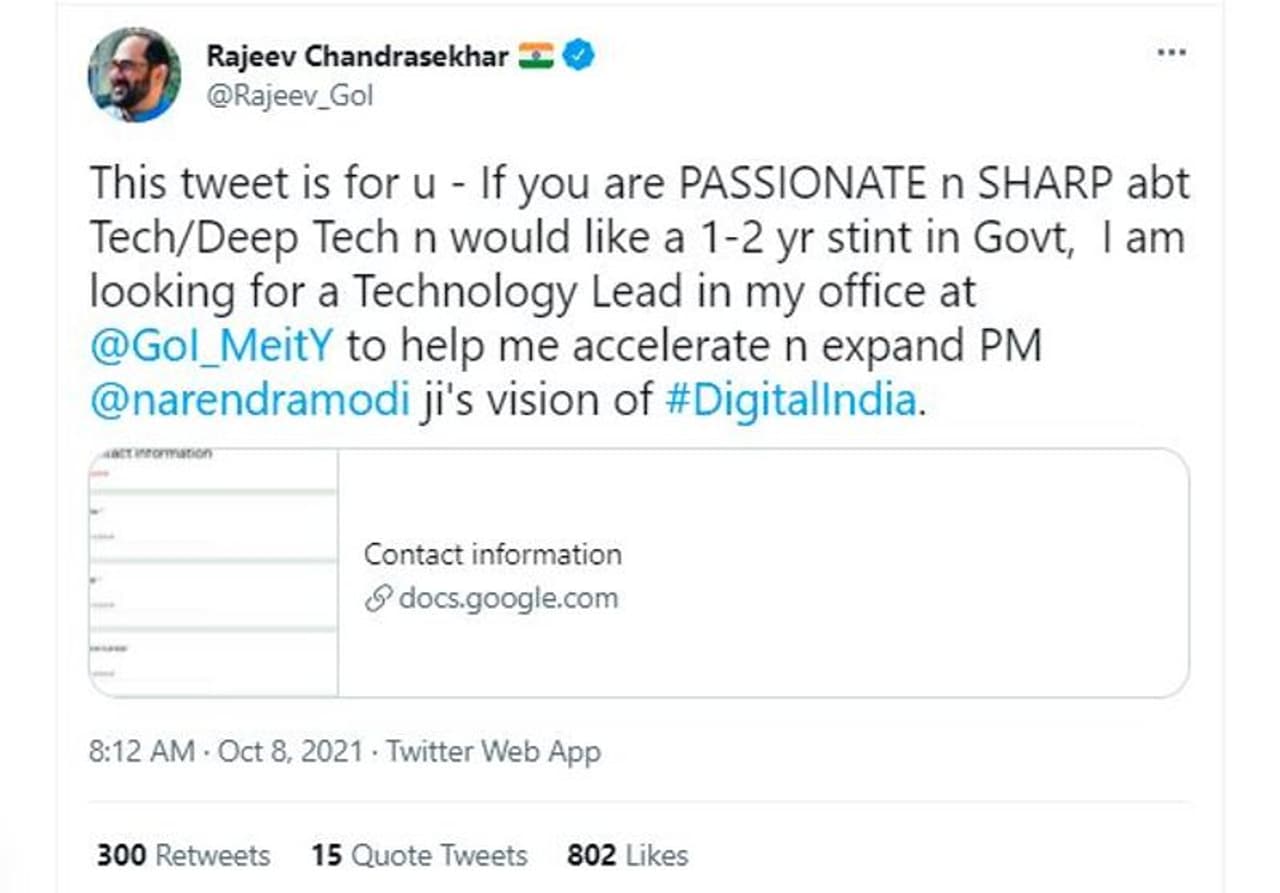1280x893 pixels.
Task: Open the three-dot more options menu
Action: (1171, 53)
